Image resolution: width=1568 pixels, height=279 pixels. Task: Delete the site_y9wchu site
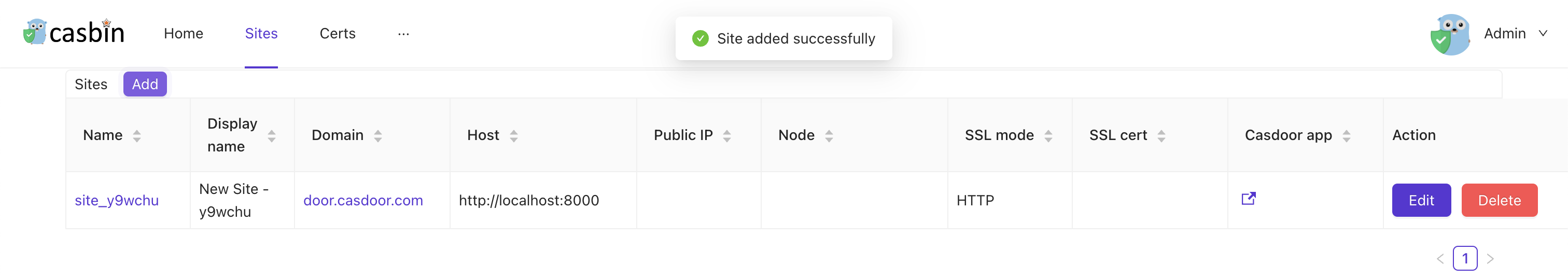1499,200
